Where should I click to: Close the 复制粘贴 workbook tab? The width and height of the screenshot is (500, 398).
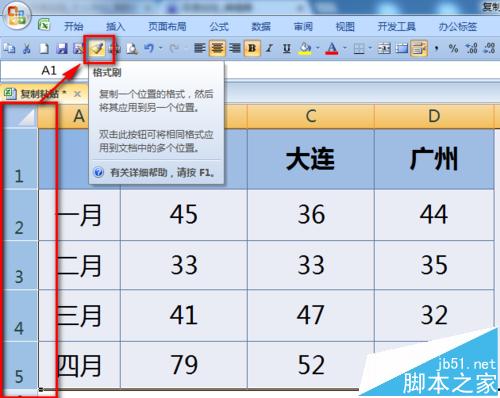(77, 94)
